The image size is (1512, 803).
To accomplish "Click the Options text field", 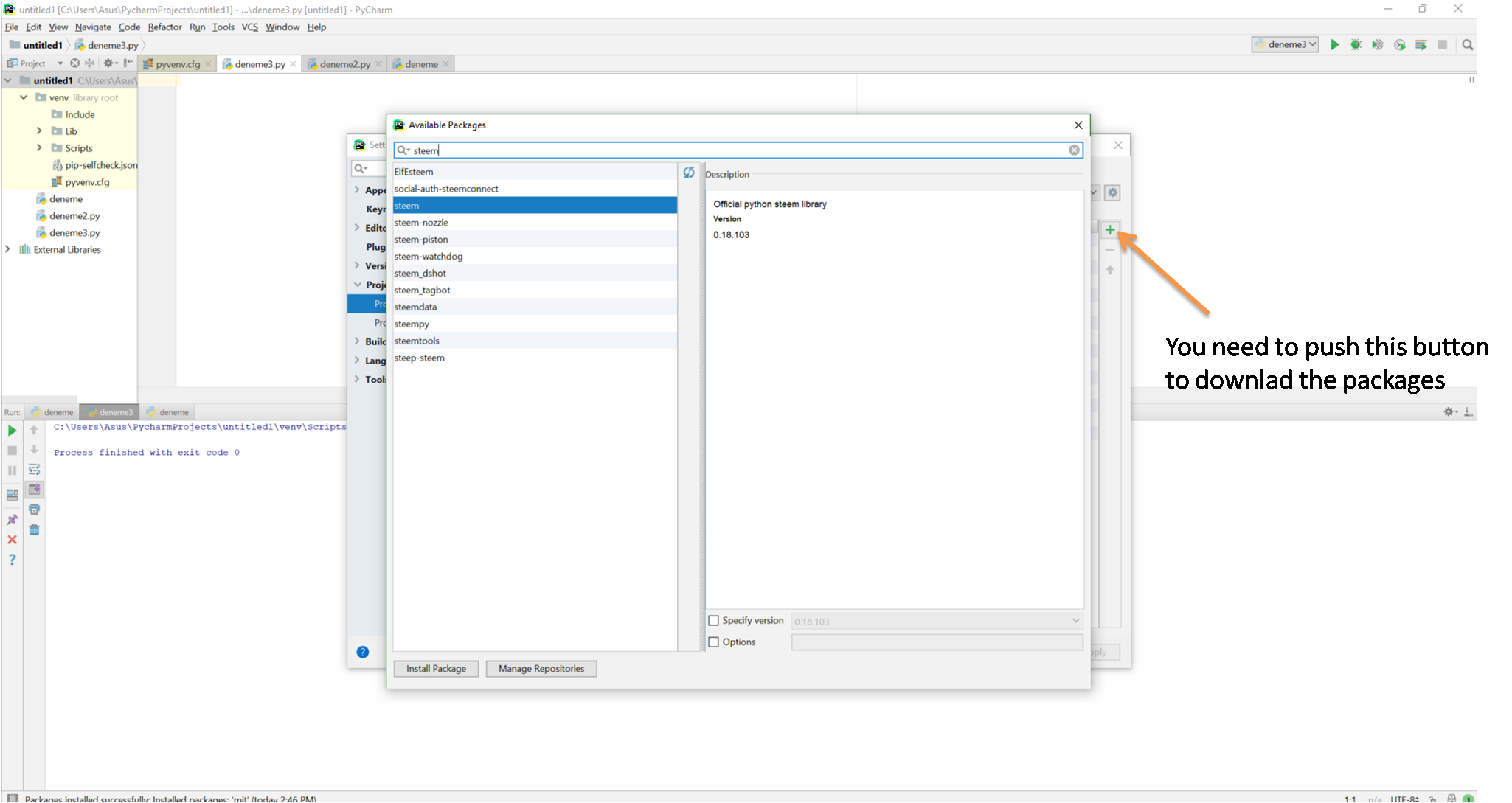I will 937,642.
